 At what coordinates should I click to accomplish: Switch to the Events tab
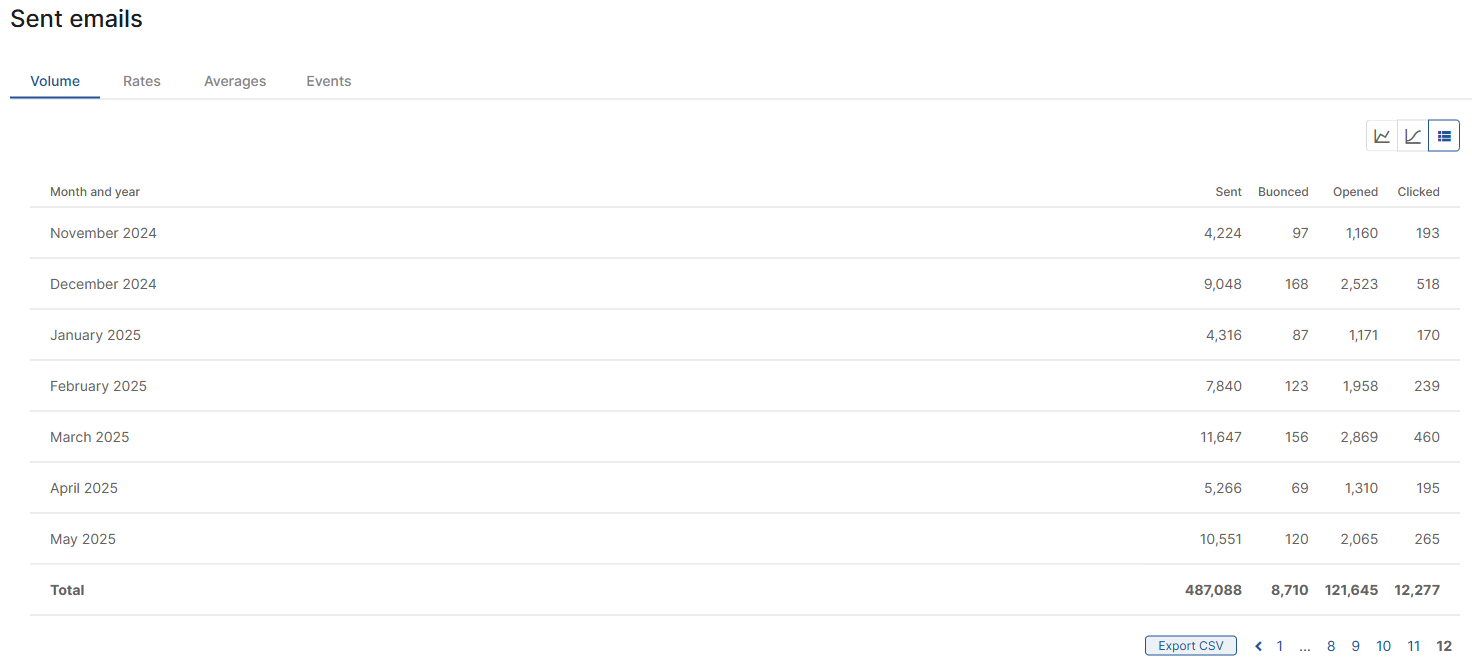click(329, 81)
